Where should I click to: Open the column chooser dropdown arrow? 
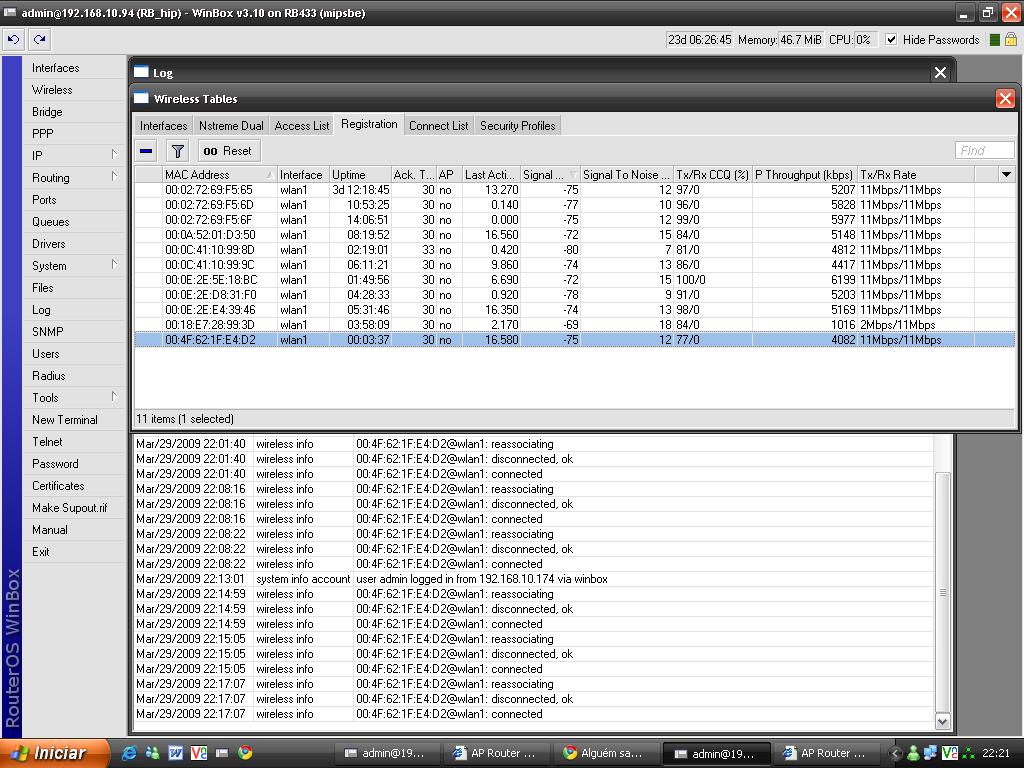(1006, 174)
